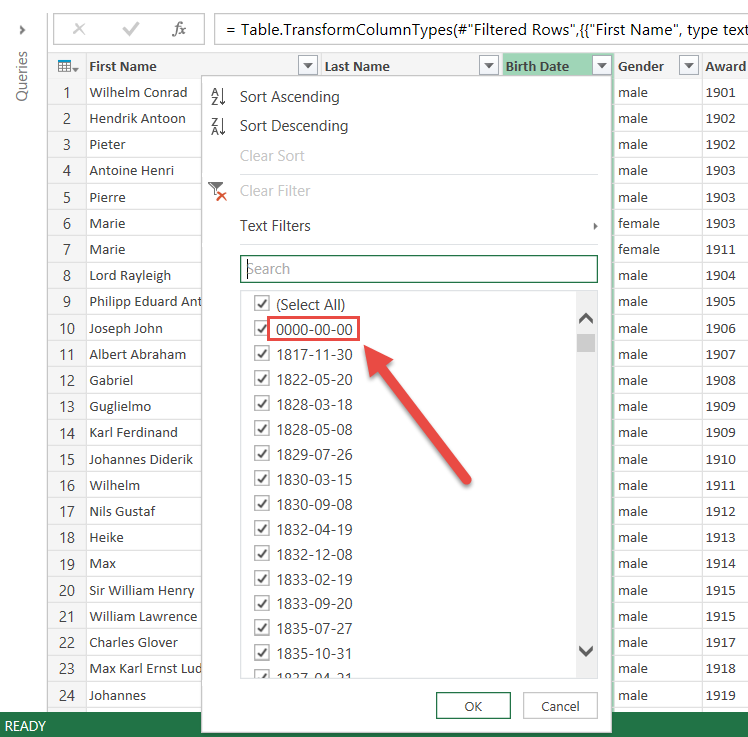
Task: Open the Last Name column filter dropdown
Action: [488, 67]
